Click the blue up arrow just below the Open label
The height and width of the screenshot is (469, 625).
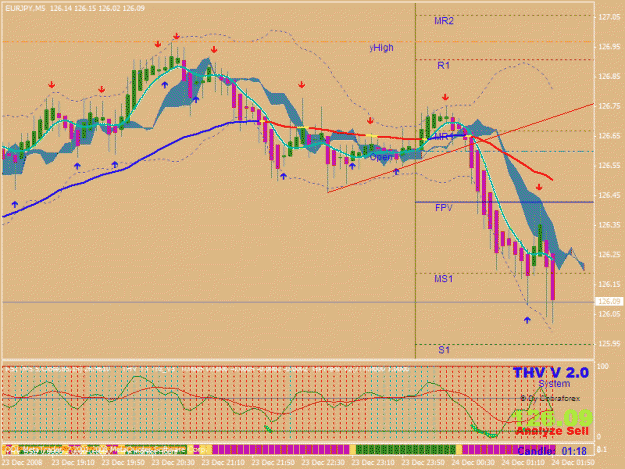pos(396,172)
